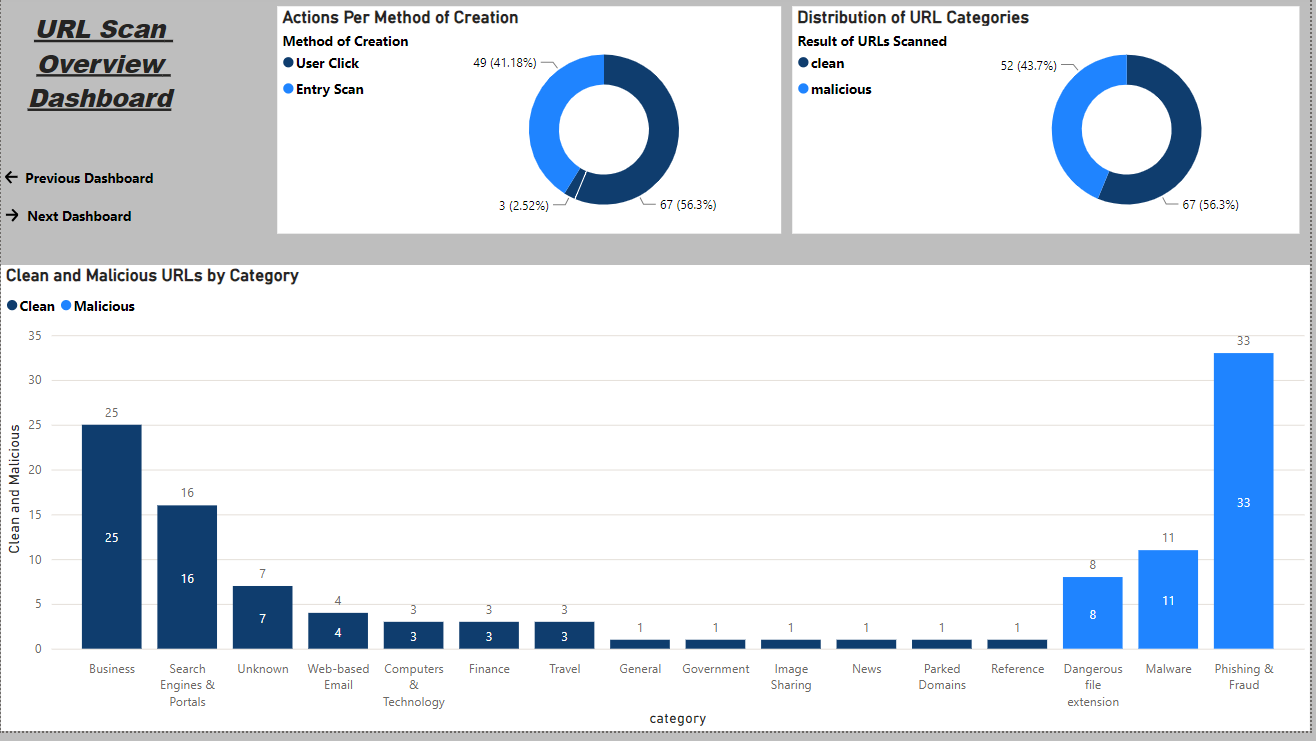Click the Malicious legend dot in bar chart

point(66,306)
